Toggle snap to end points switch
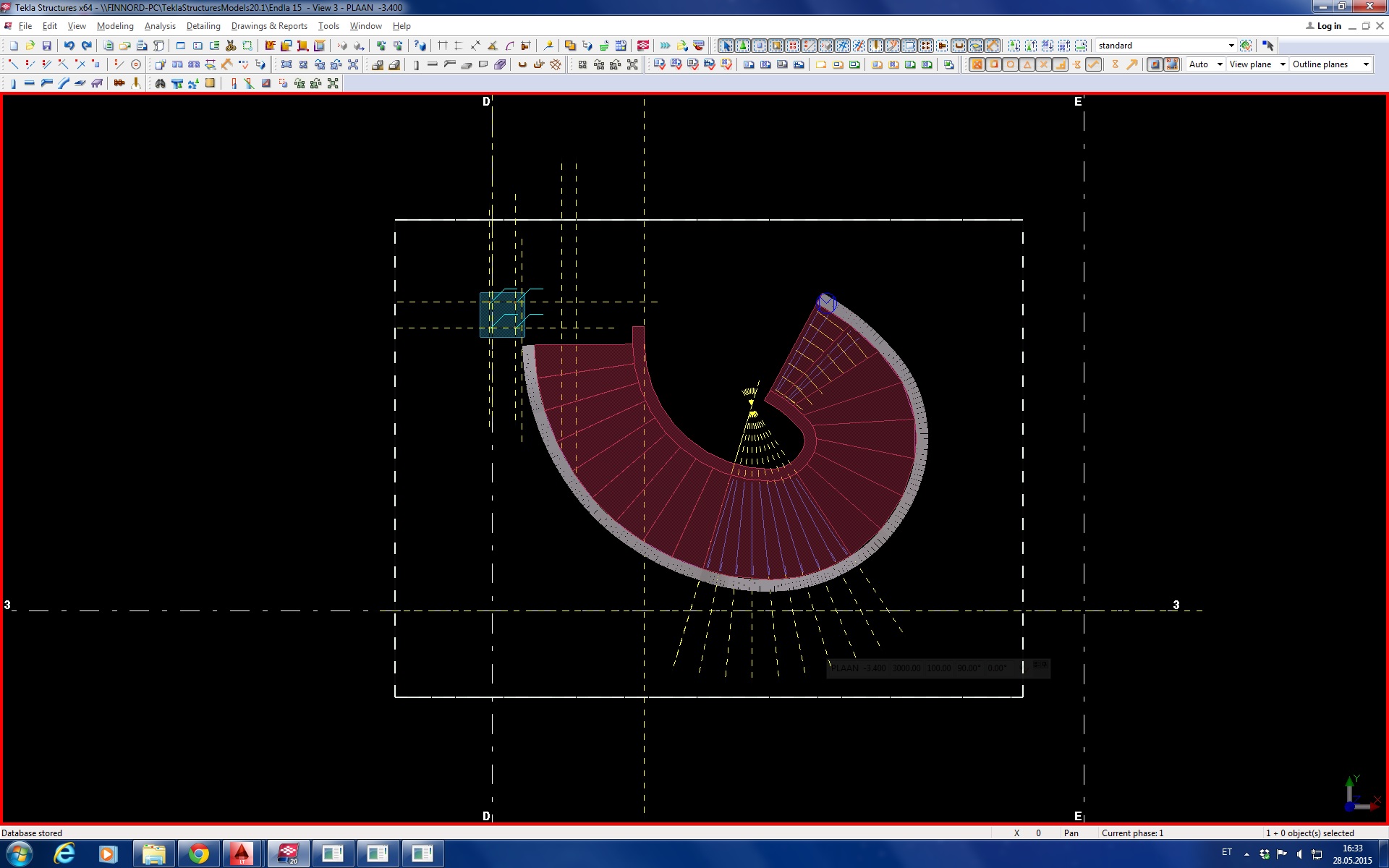1389x868 pixels. (994, 64)
